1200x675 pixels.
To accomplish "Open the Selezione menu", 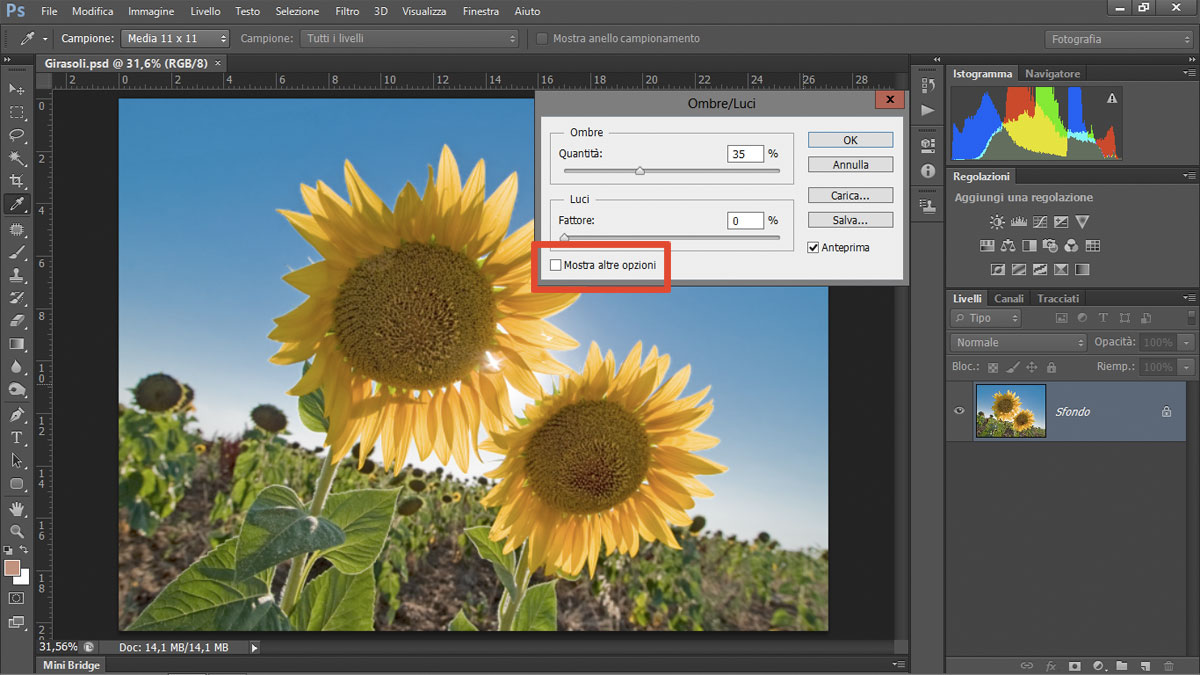I will pos(297,12).
